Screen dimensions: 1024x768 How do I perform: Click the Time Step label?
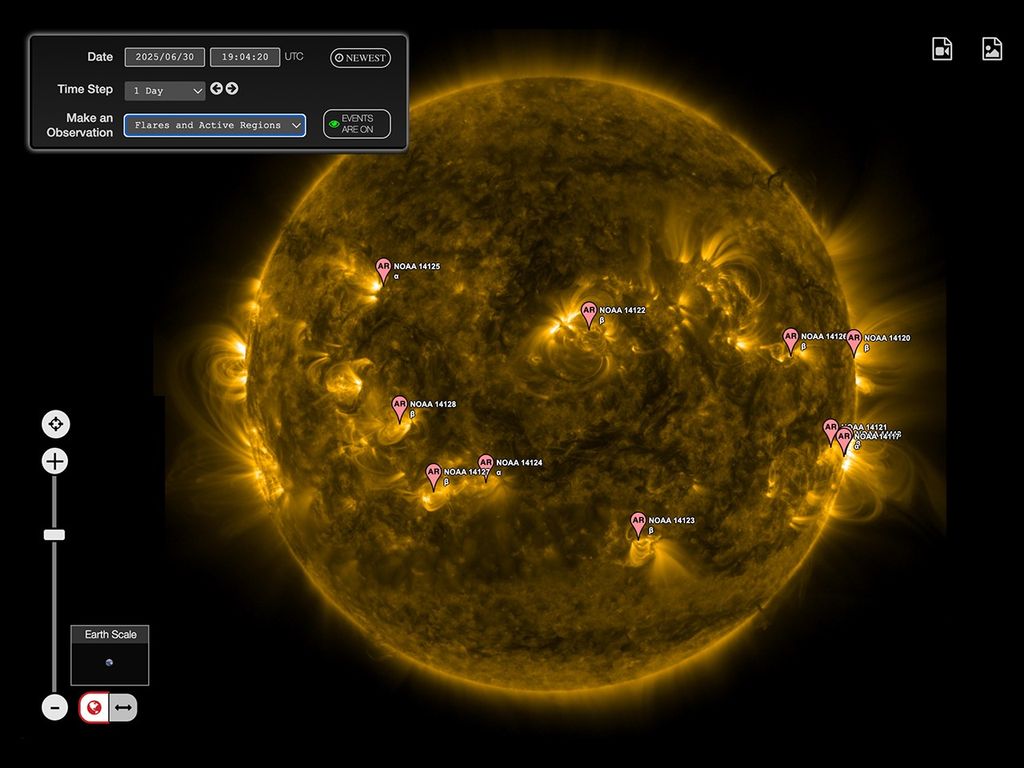pyautogui.click(x=85, y=89)
